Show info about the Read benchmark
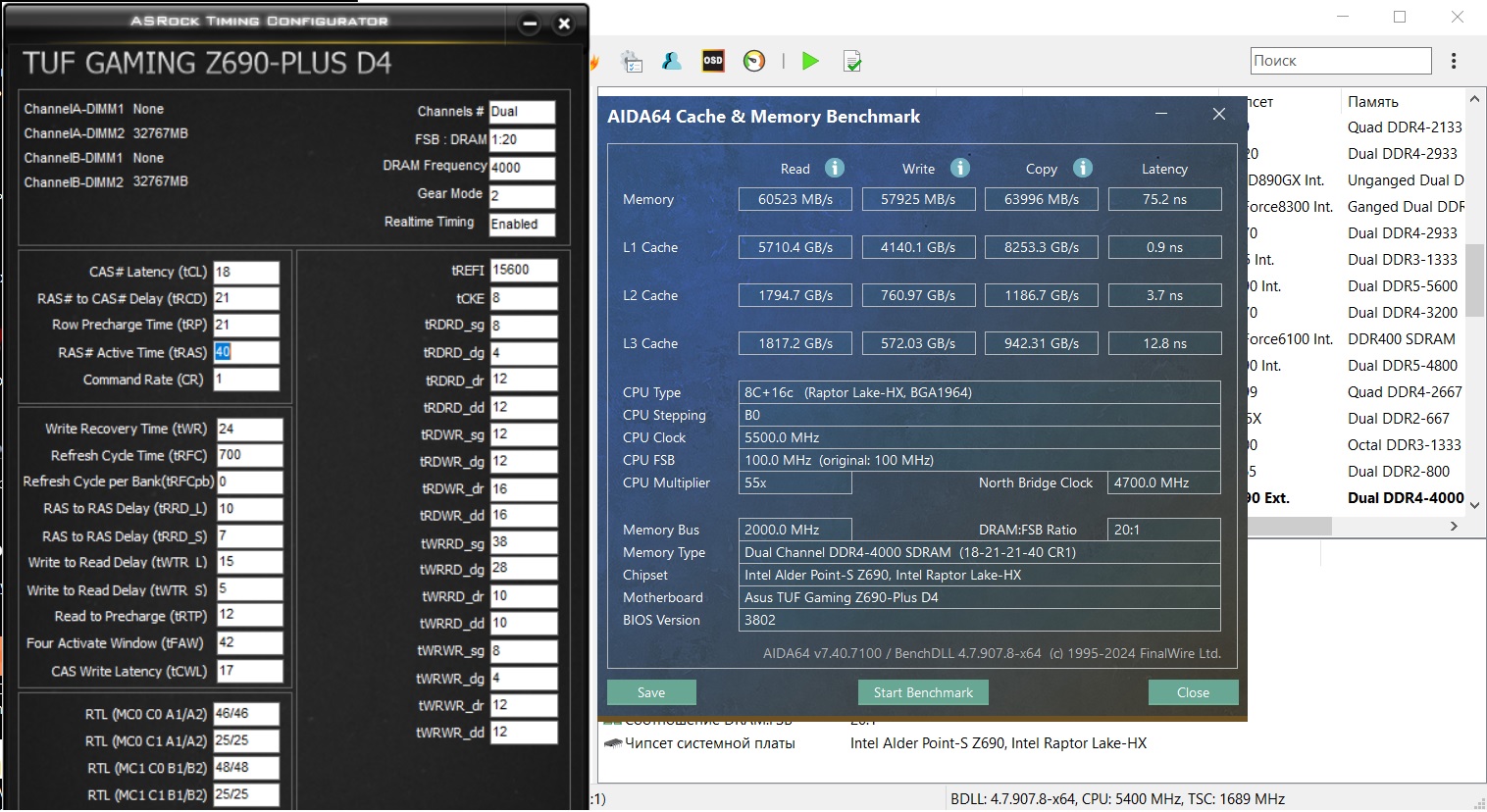Screen dimensions: 1487x812 (x=835, y=168)
